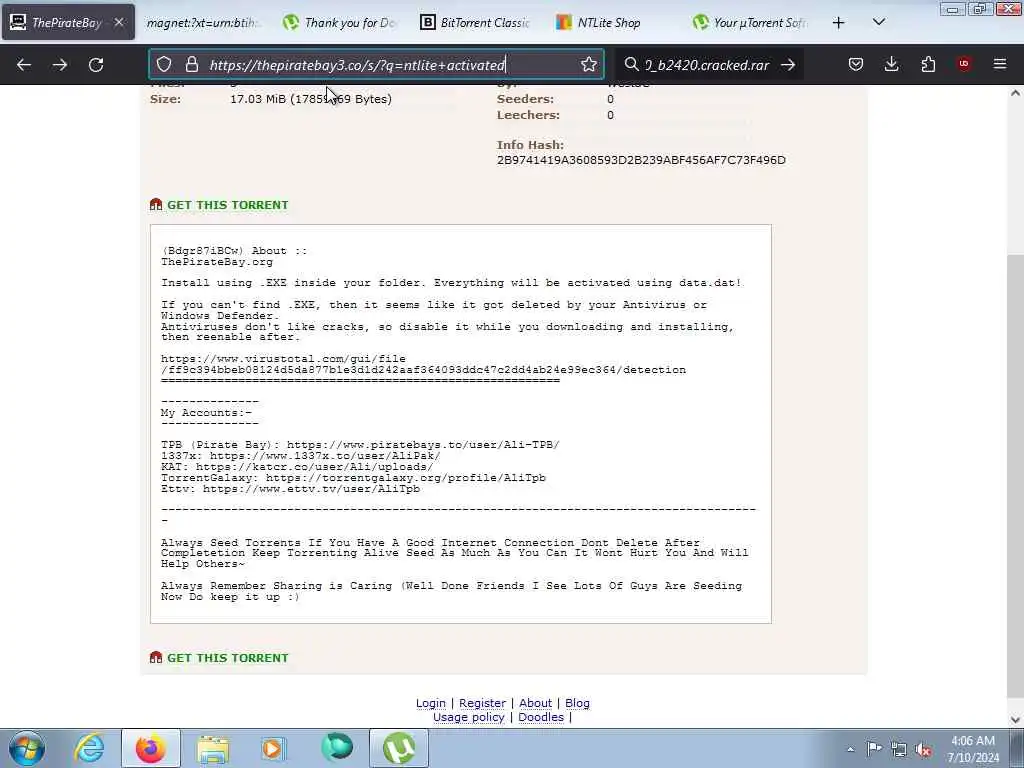Click the lower torrent magnet icon

[156, 658]
